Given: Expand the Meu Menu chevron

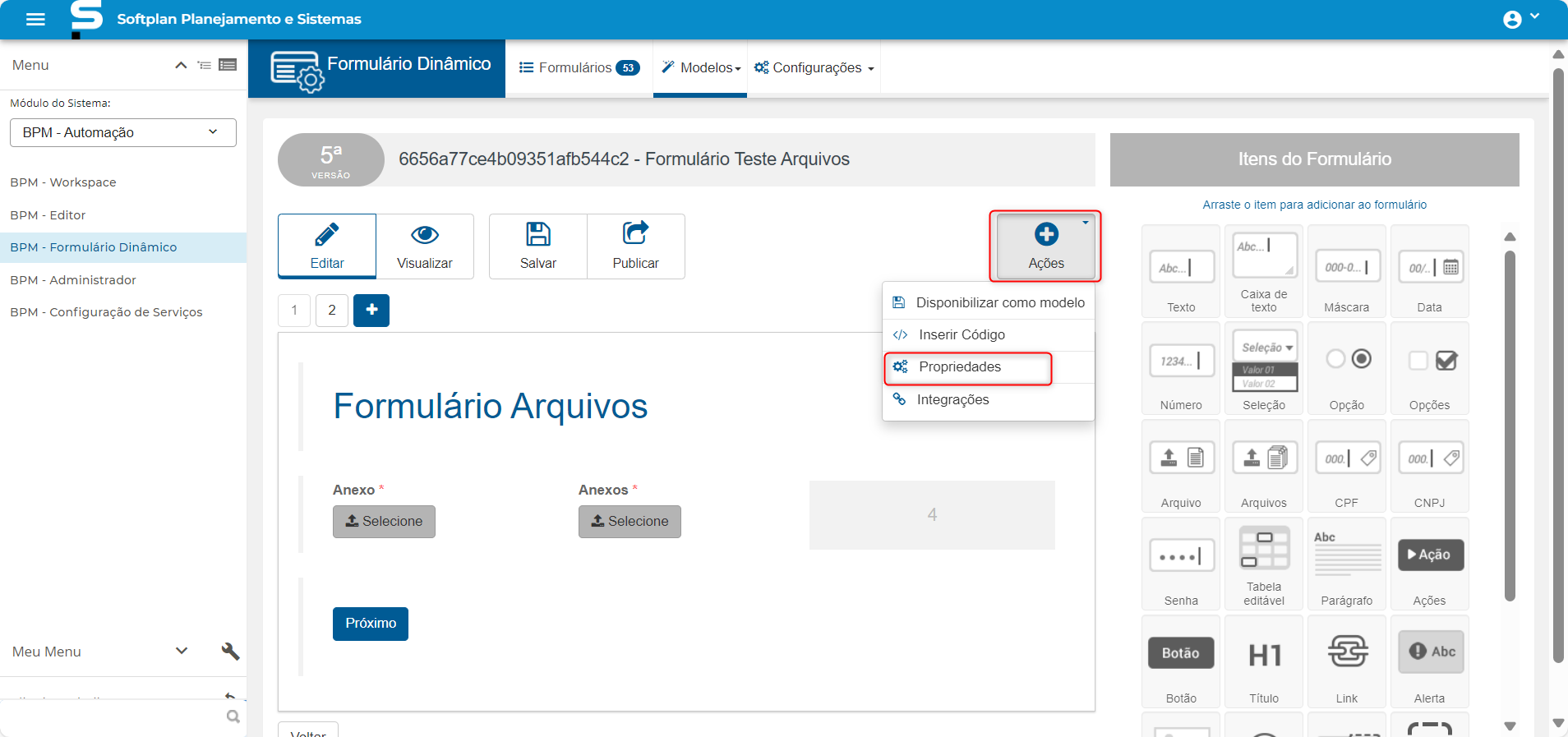Looking at the screenshot, I should pos(182,651).
